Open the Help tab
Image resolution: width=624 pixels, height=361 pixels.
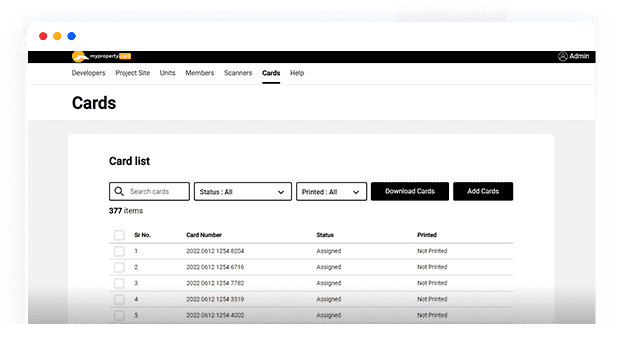(x=297, y=73)
